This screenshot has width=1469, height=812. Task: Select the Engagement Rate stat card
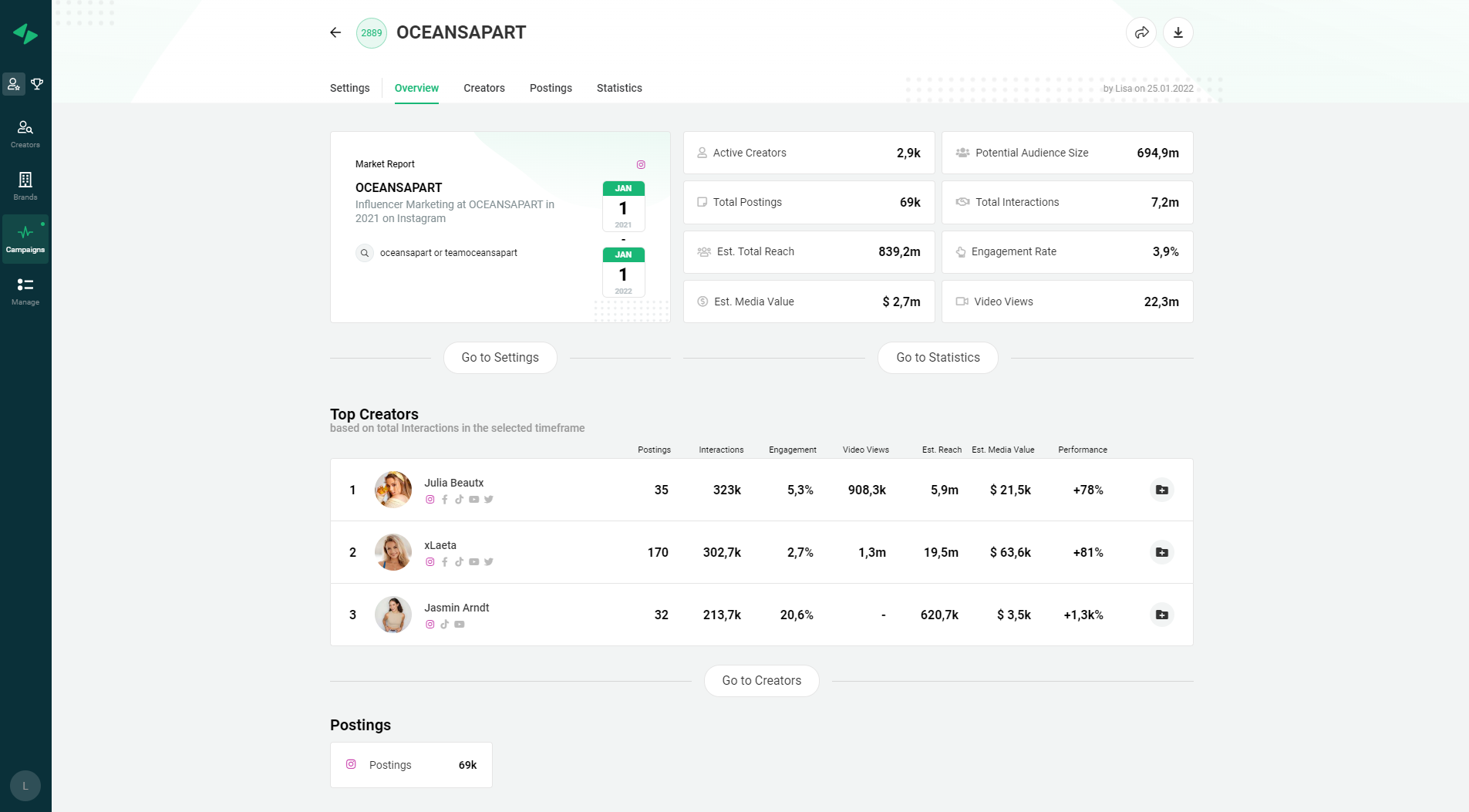pyautogui.click(x=1067, y=251)
